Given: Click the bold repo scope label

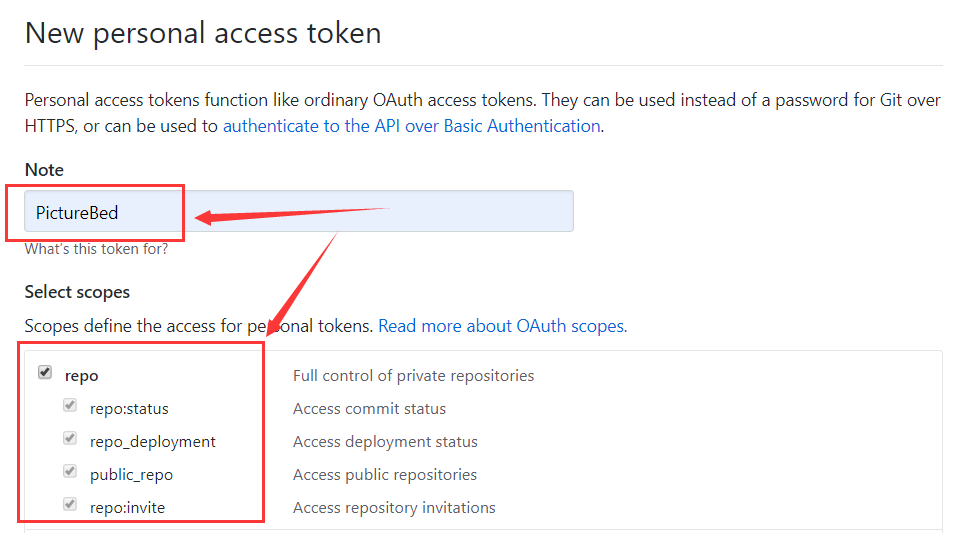Looking at the screenshot, I should (82, 376).
